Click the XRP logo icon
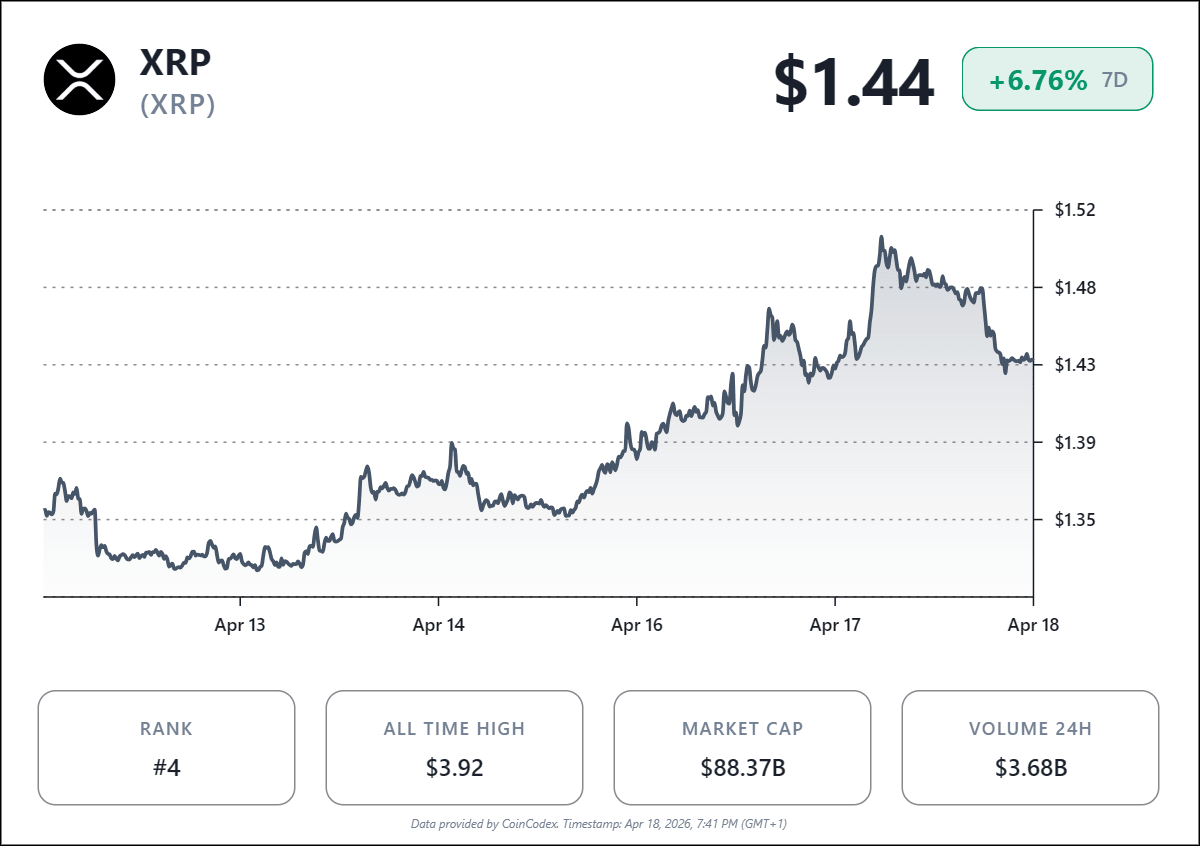The image size is (1200, 846). (80, 79)
